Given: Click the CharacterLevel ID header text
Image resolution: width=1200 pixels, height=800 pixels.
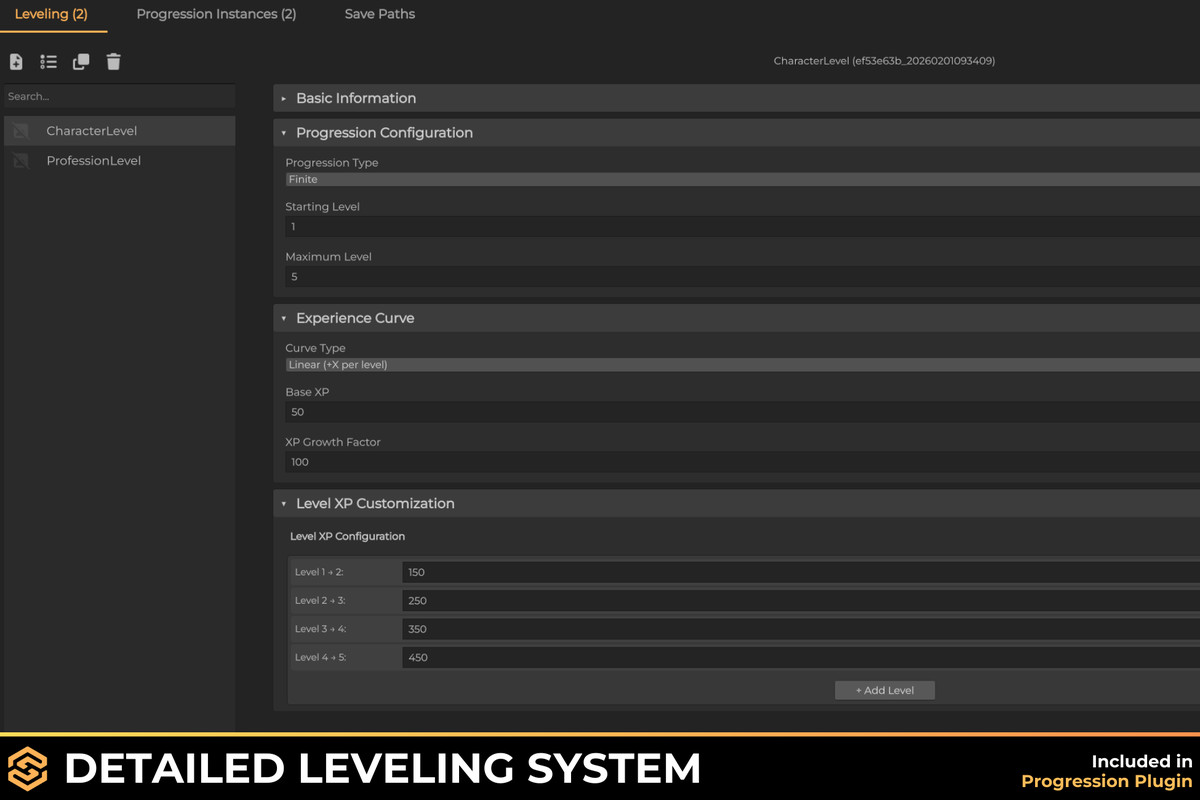Looking at the screenshot, I should coord(884,61).
